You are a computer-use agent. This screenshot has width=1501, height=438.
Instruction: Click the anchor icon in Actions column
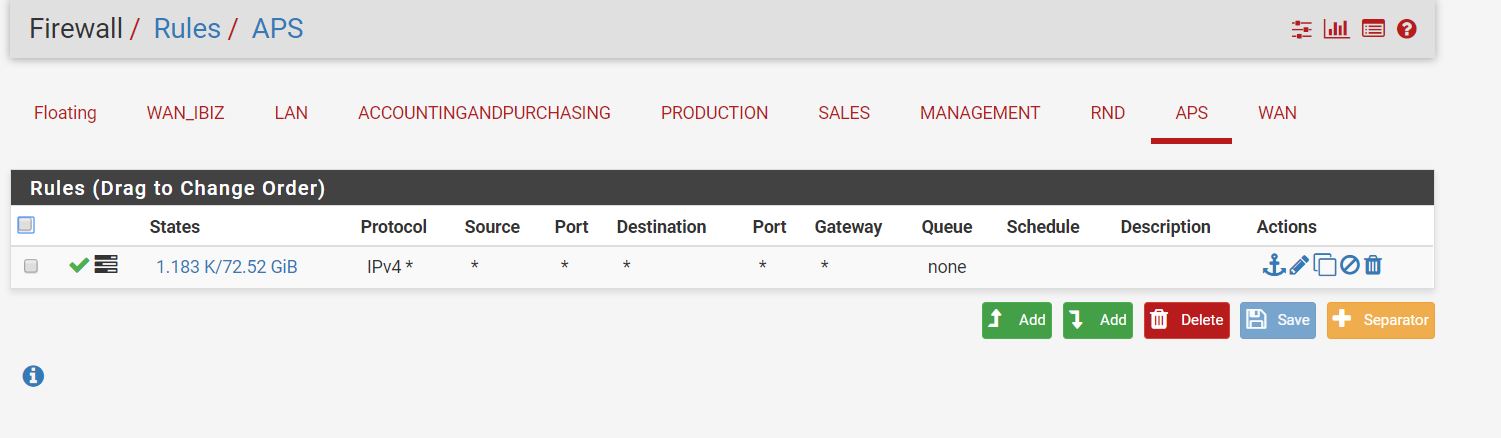click(x=1273, y=265)
